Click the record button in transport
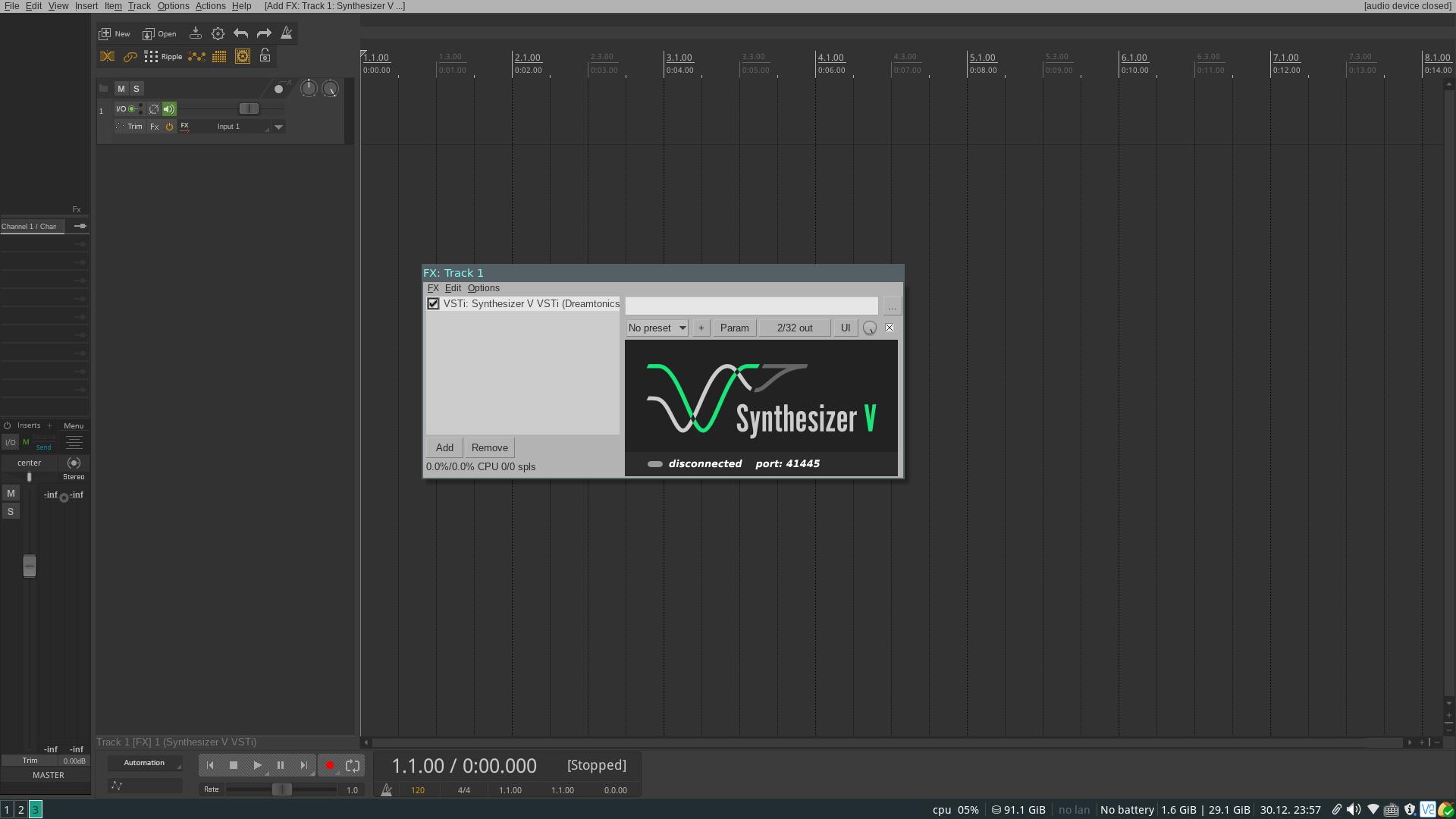The width and height of the screenshot is (1456, 819). coord(329,766)
